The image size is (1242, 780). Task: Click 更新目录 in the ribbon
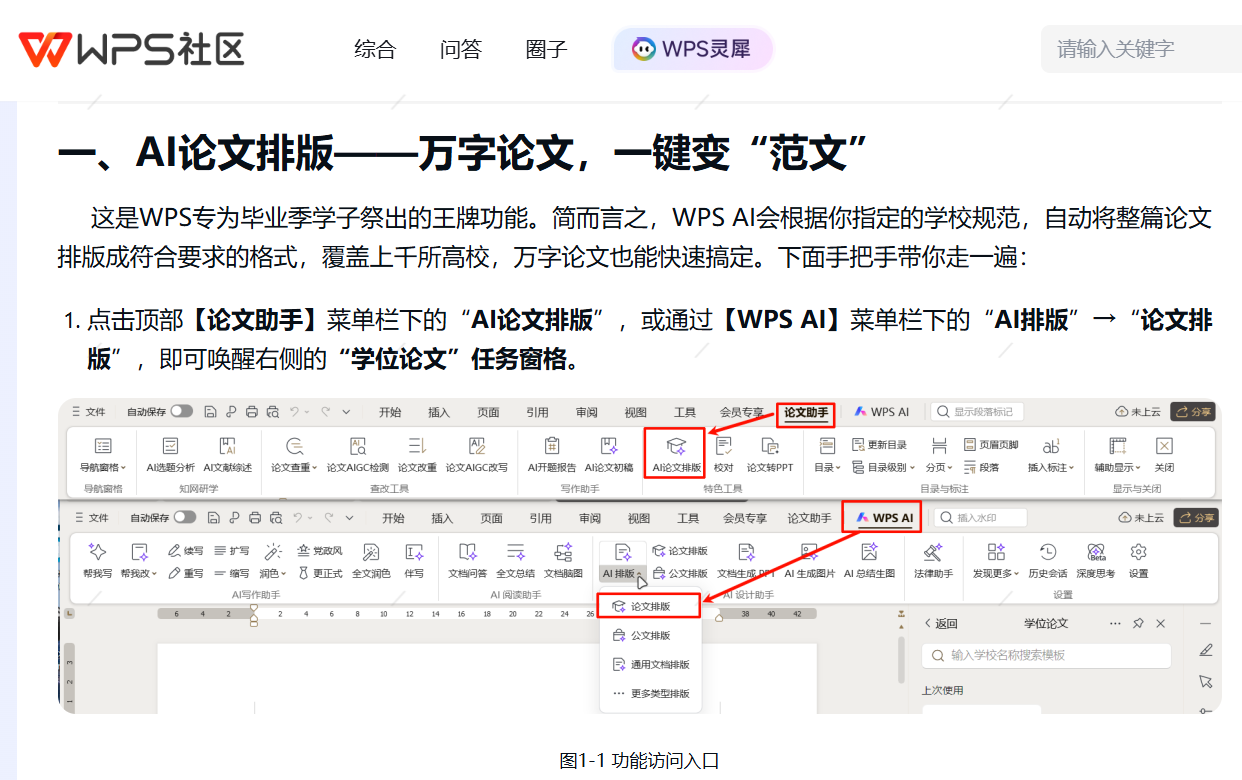(880, 444)
